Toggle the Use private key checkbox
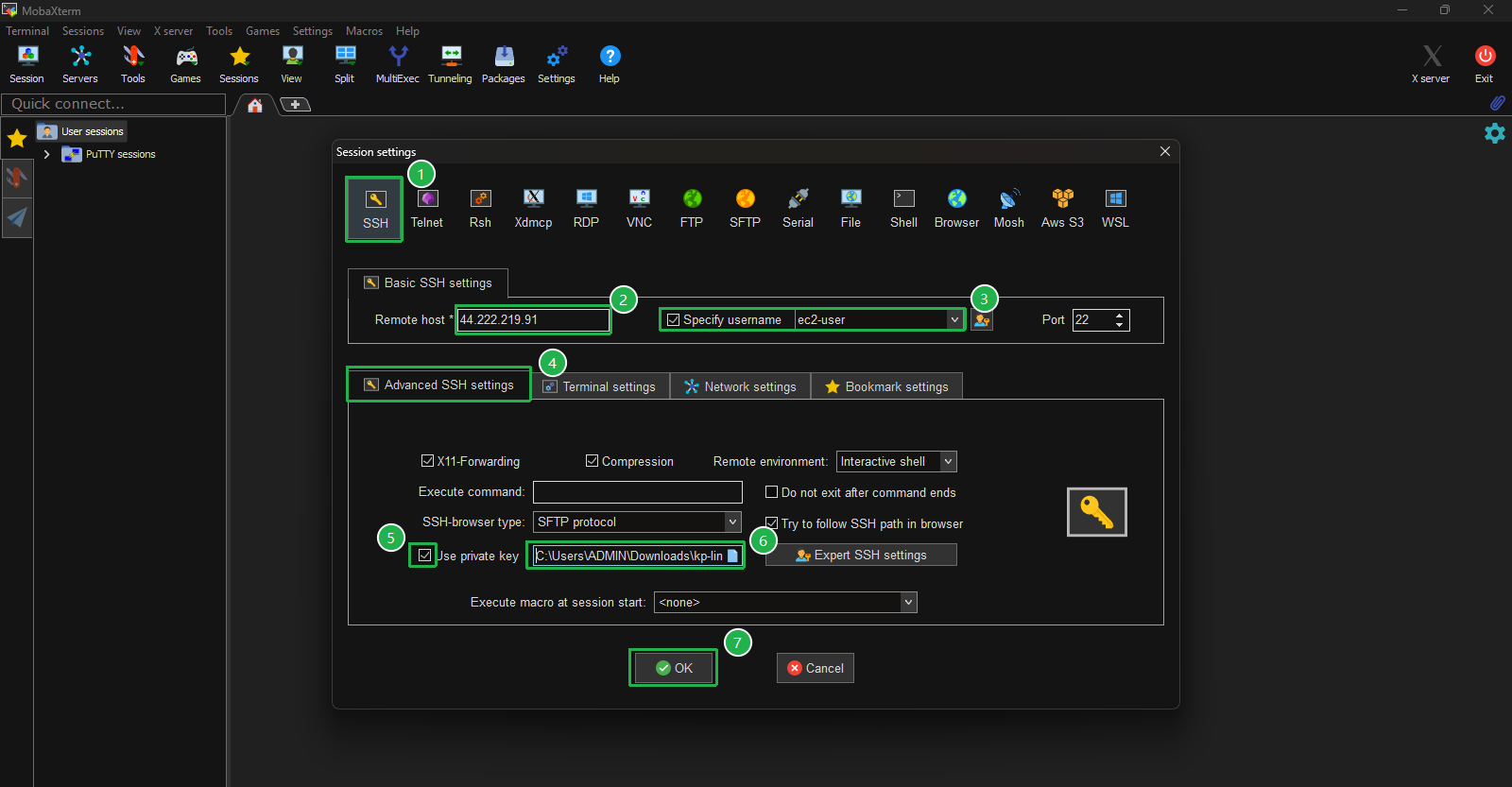This screenshot has width=1512, height=787. [424, 556]
